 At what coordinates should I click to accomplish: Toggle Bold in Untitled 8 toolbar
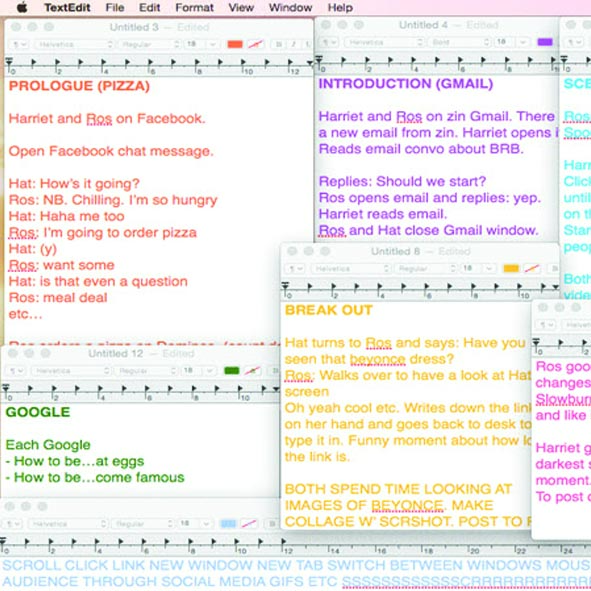(x=554, y=268)
